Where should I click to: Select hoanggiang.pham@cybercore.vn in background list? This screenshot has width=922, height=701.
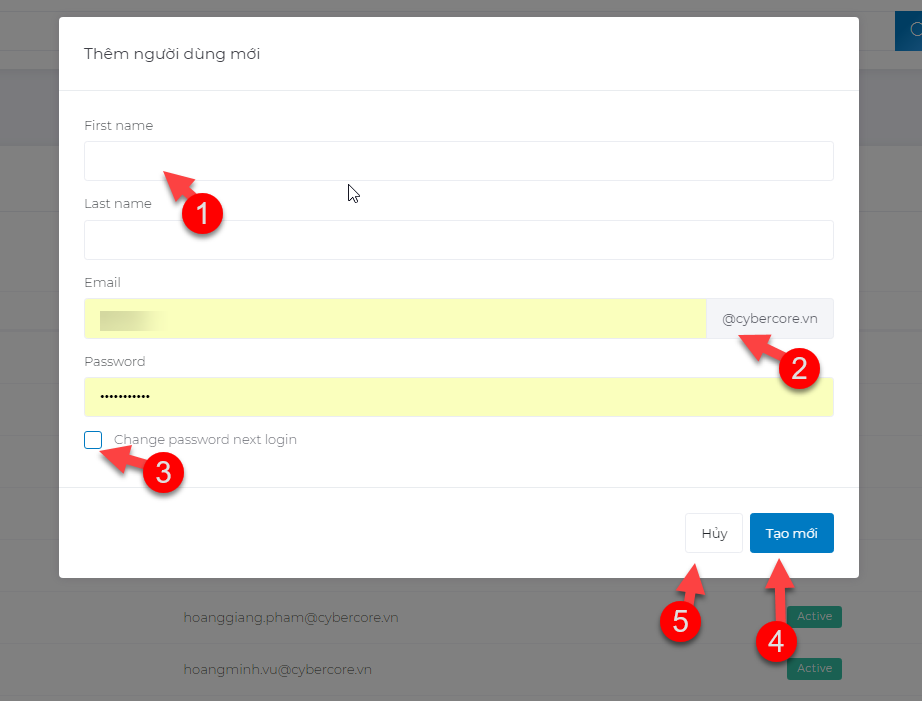(x=291, y=617)
